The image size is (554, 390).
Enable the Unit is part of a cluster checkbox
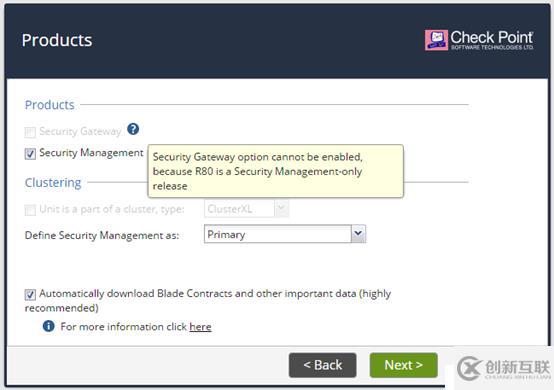(30, 209)
